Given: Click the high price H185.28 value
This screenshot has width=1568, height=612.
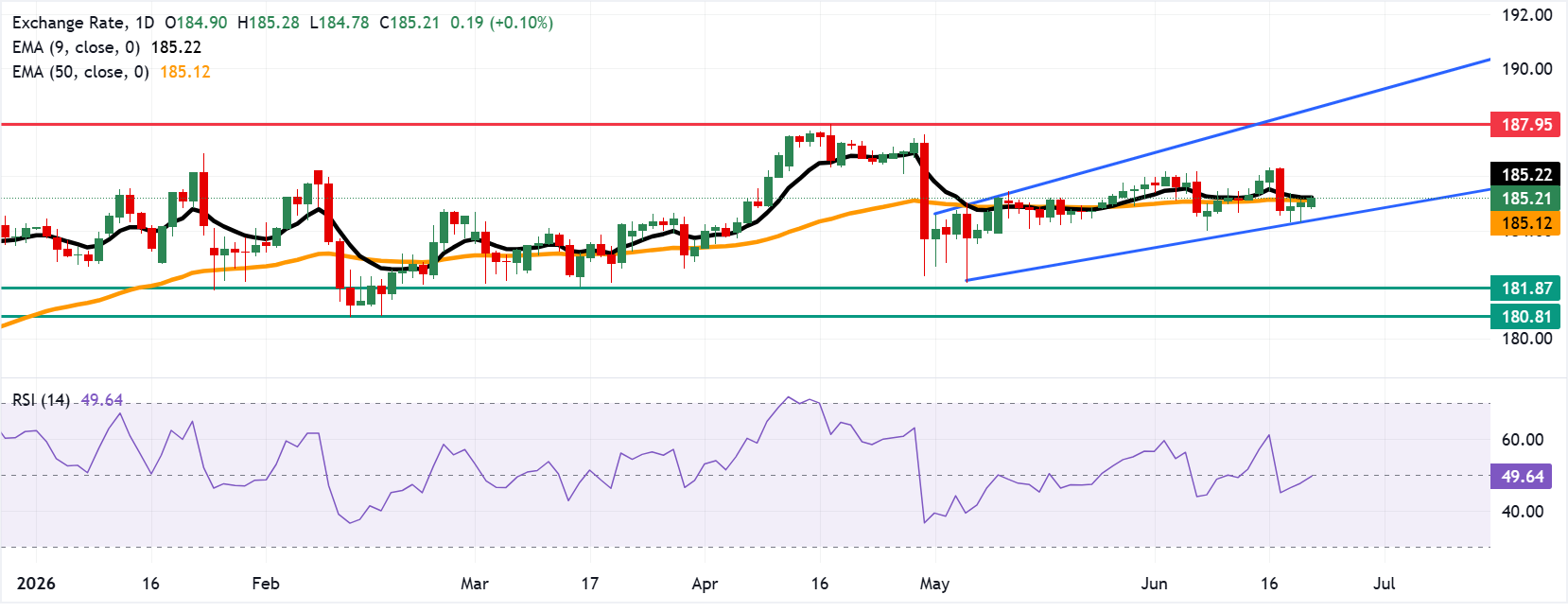Looking at the screenshot, I should [269, 22].
